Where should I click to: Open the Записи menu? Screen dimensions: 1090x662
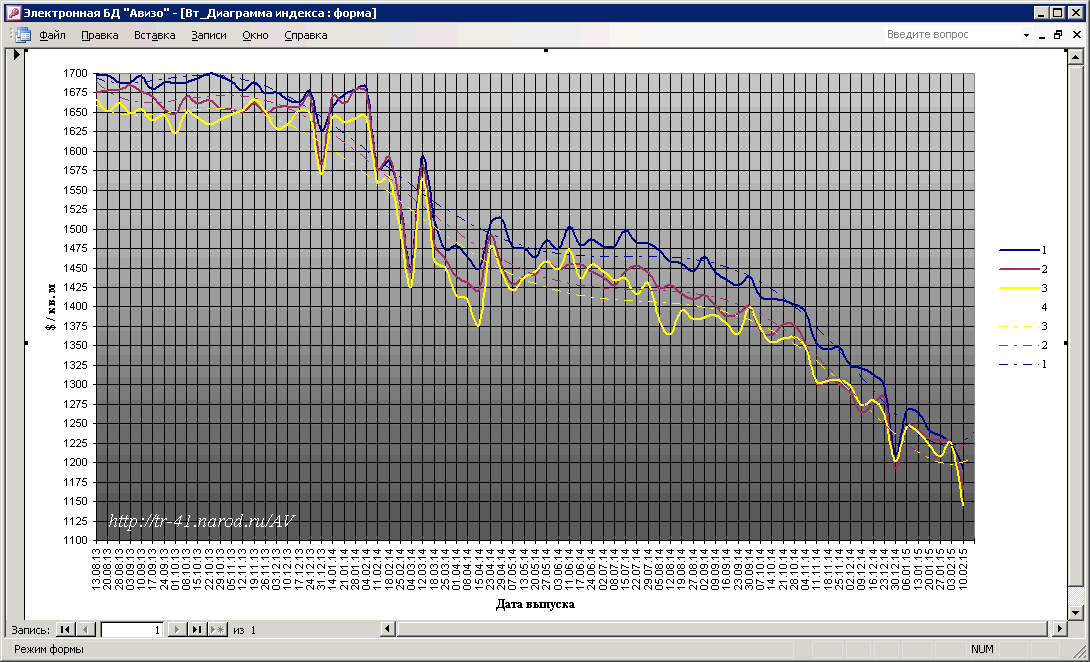click(208, 35)
